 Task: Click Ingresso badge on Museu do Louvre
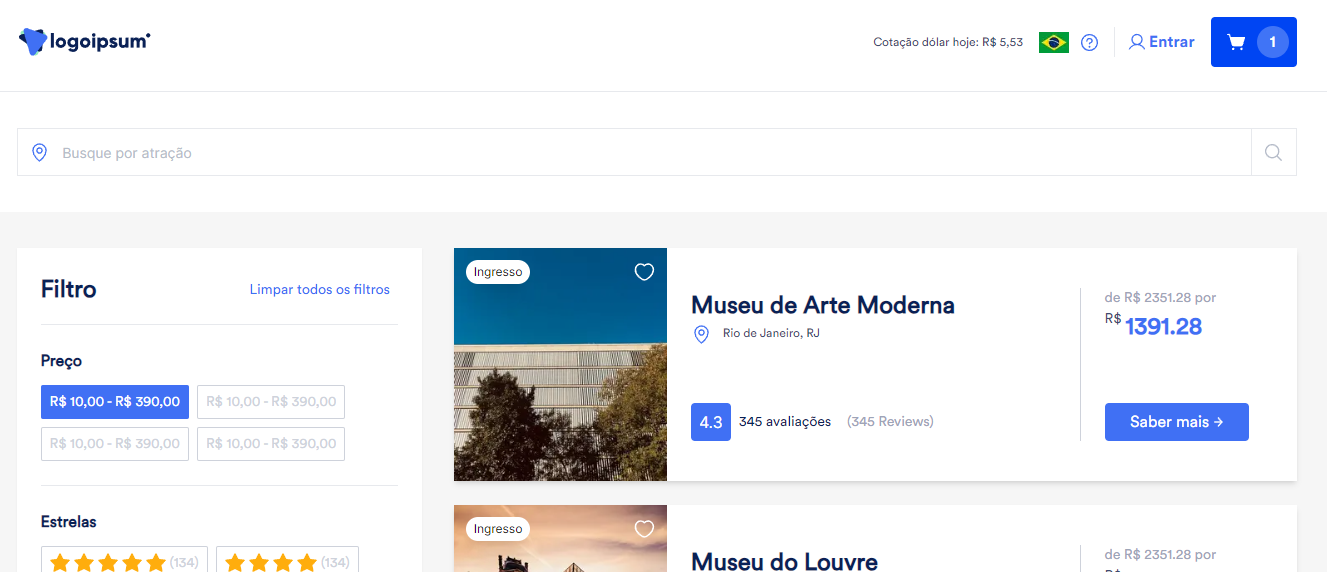pos(498,529)
